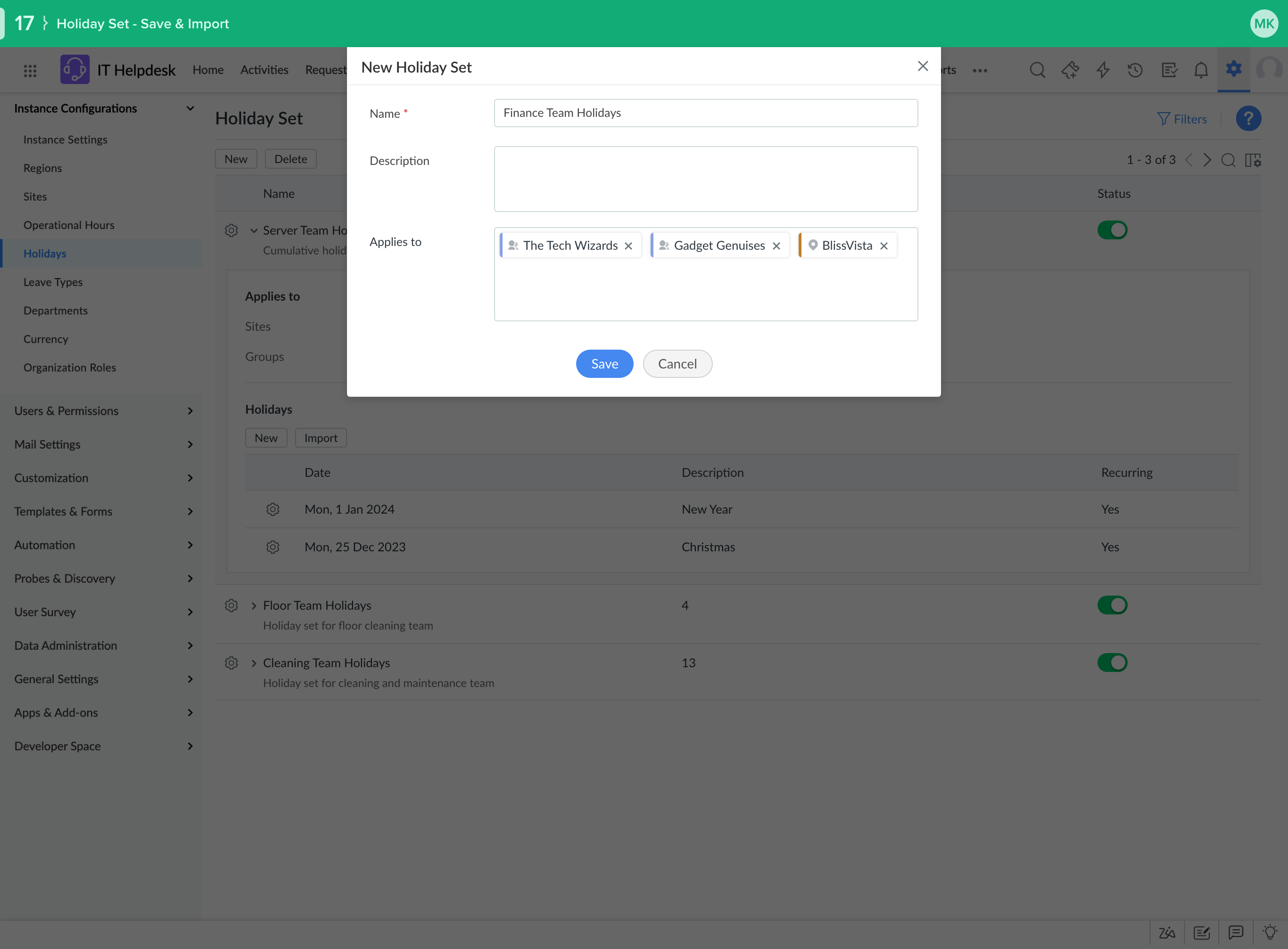Go to Operational Hours
Viewport: 1288px width, 949px height.
pyautogui.click(x=69, y=225)
